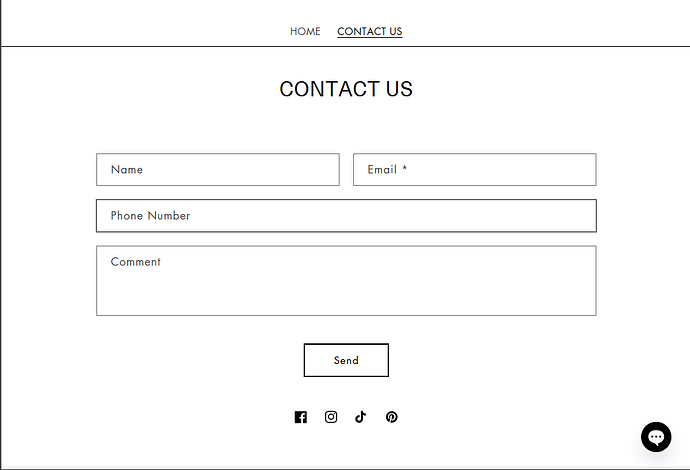Go to the Home page
This screenshot has width=690, height=470.
305,31
